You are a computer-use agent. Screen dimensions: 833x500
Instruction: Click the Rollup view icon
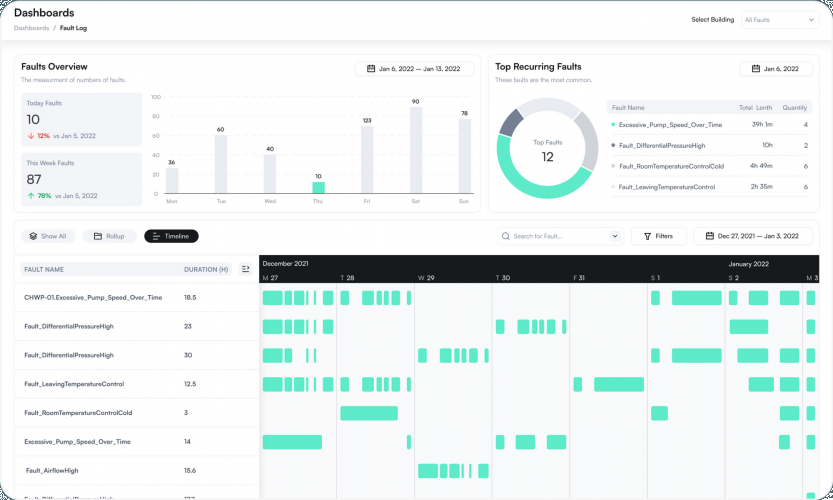98,236
